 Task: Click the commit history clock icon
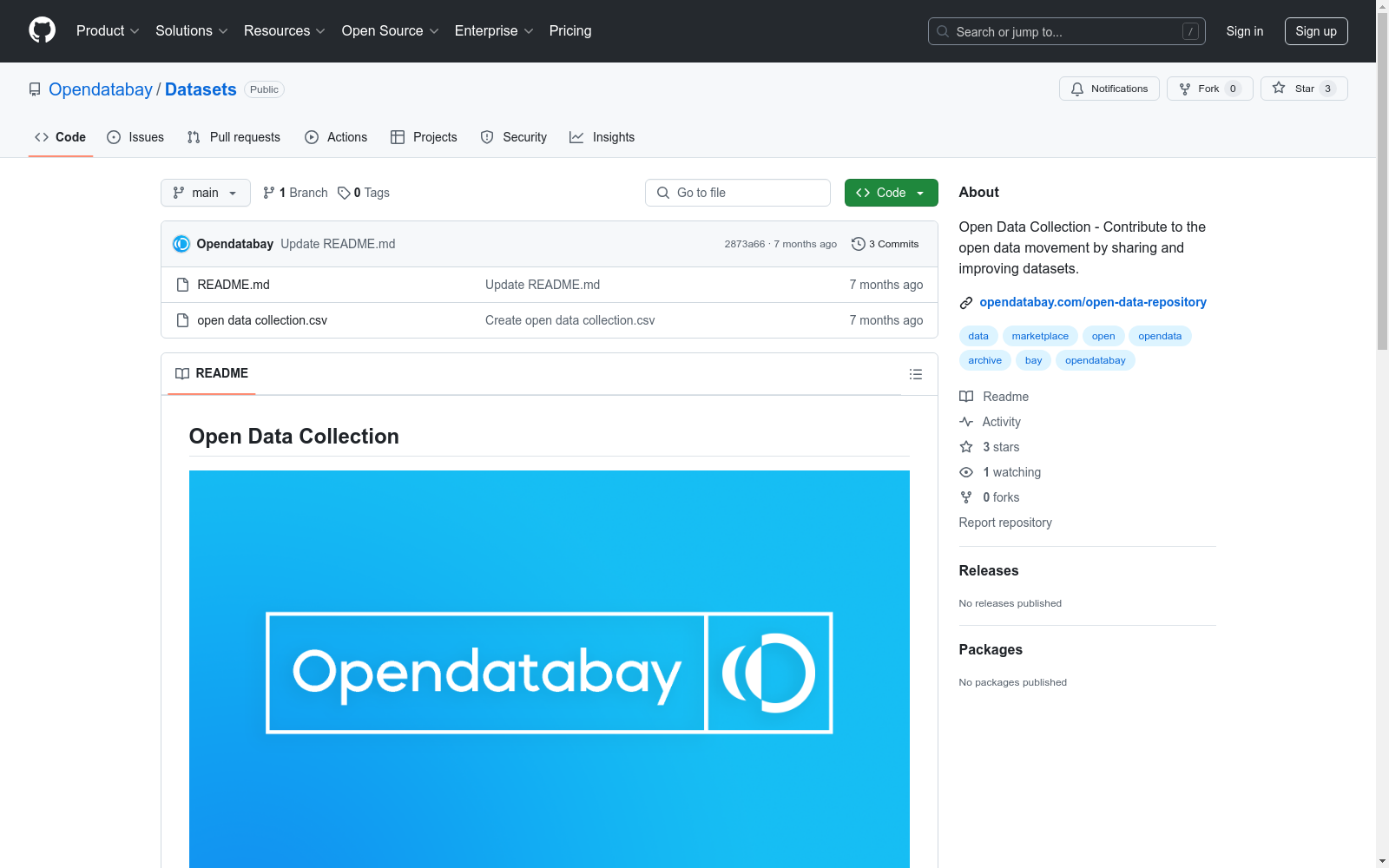(858, 244)
